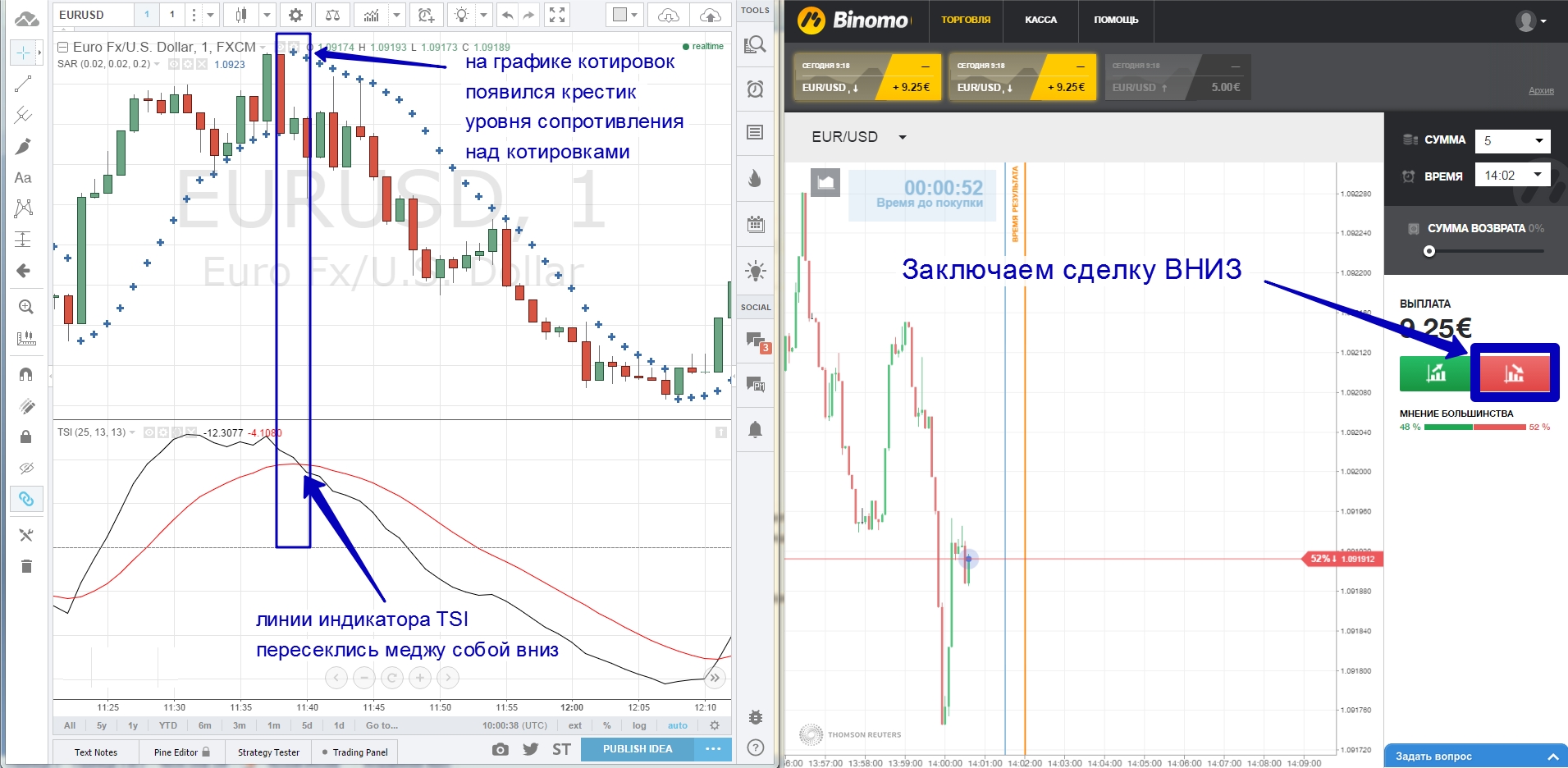Viewport: 1568px width, 768px height.
Task: Open the СУММА amount dropdown
Action: (1513, 140)
